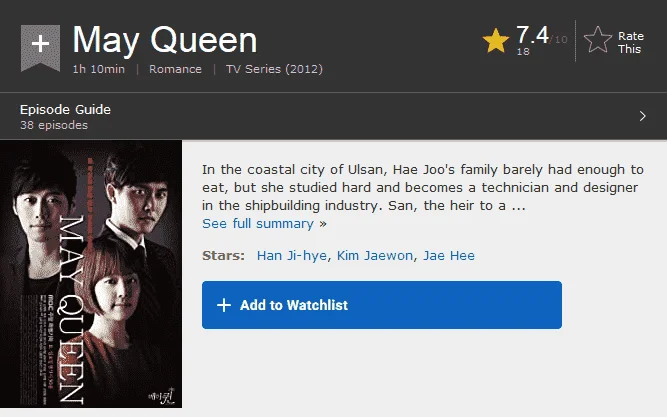Select the Romance genre link

click(x=175, y=69)
